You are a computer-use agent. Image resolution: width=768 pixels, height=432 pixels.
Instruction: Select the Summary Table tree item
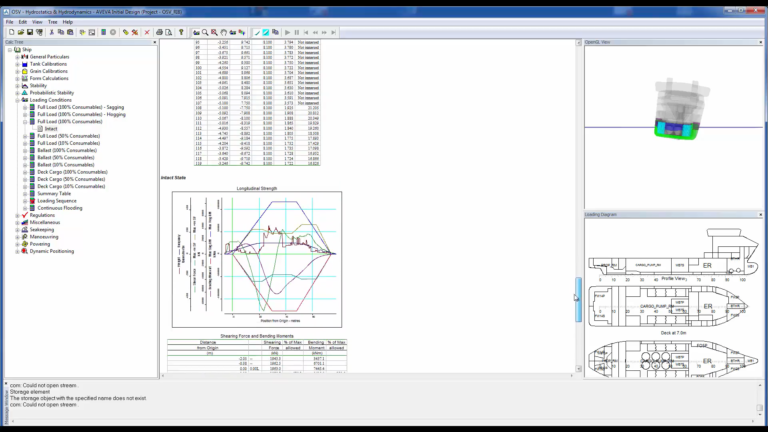point(54,193)
